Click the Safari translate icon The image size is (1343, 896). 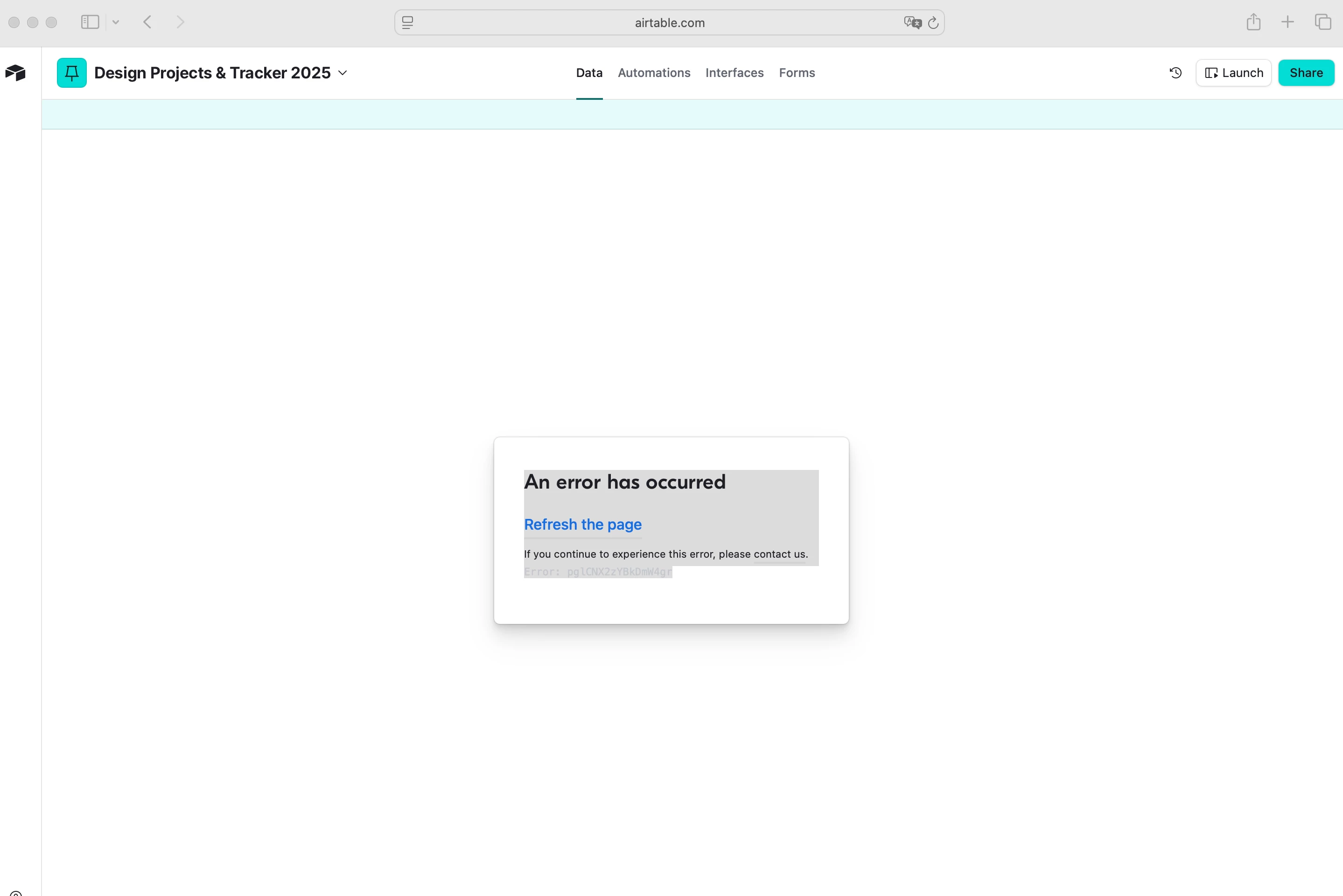(912, 22)
